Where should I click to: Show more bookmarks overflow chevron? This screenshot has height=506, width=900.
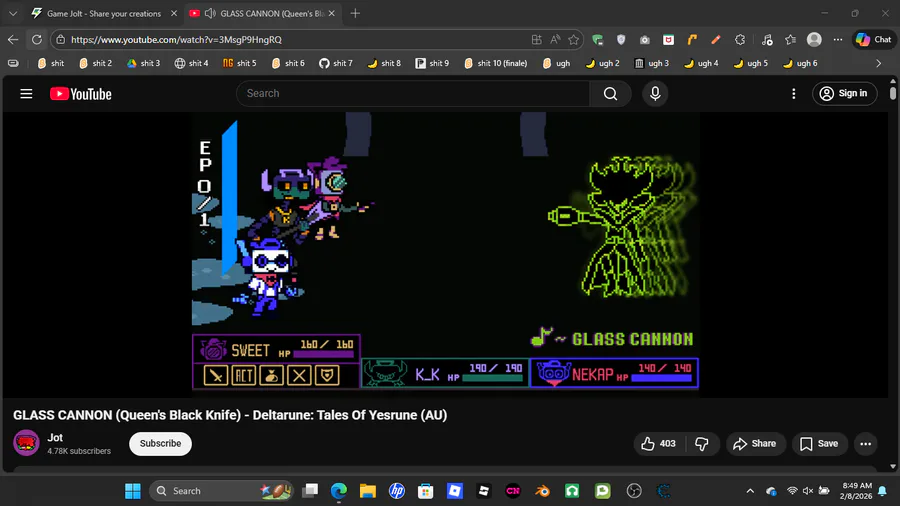click(x=878, y=63)
